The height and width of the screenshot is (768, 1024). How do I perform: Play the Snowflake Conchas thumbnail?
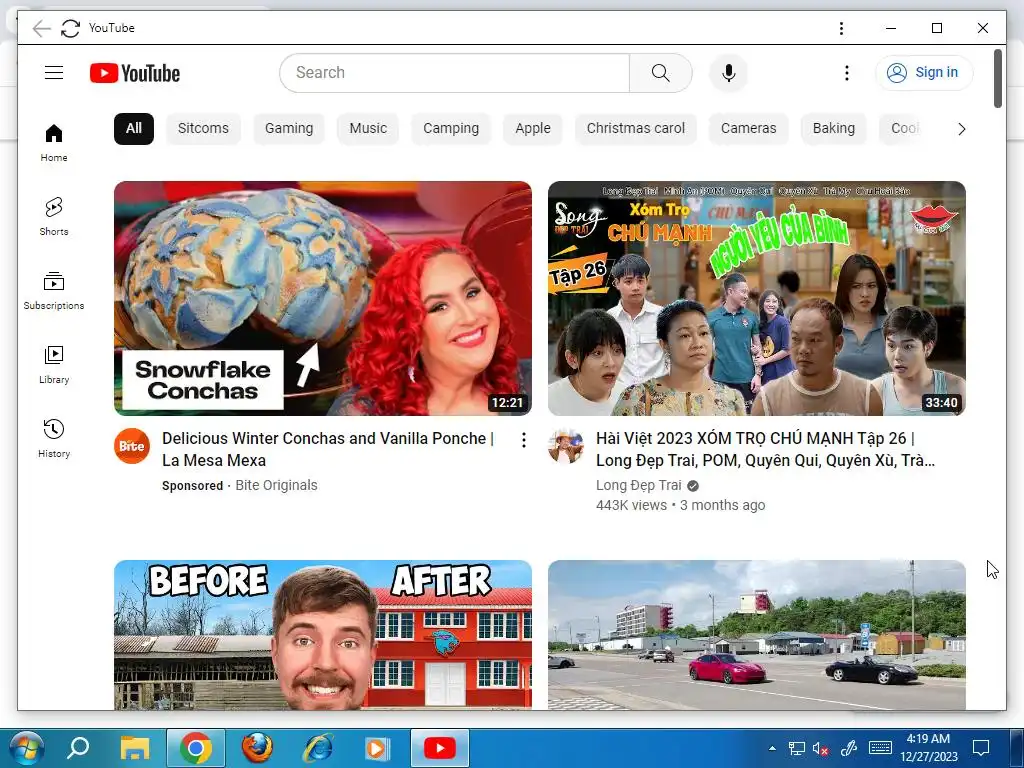(x=323, y=298)
